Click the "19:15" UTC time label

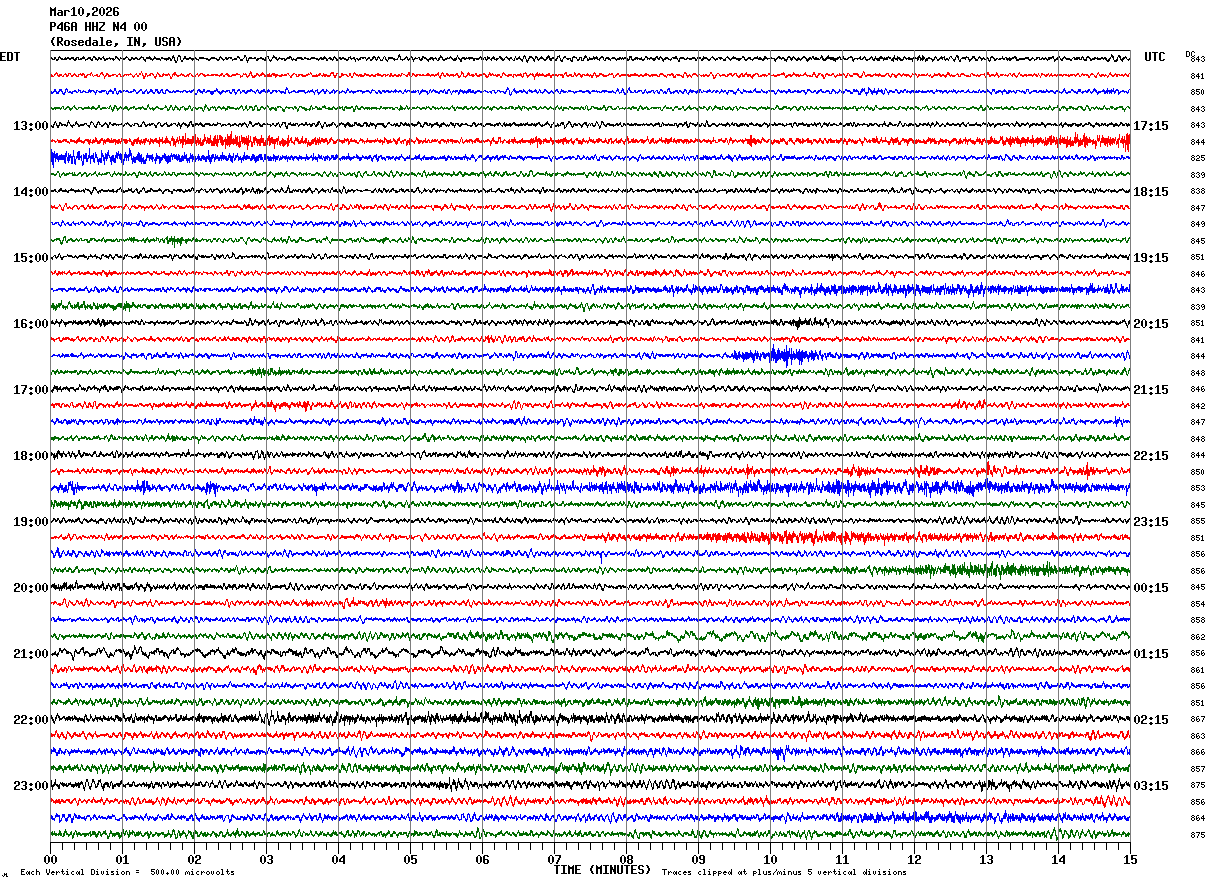click(1151, 258)
